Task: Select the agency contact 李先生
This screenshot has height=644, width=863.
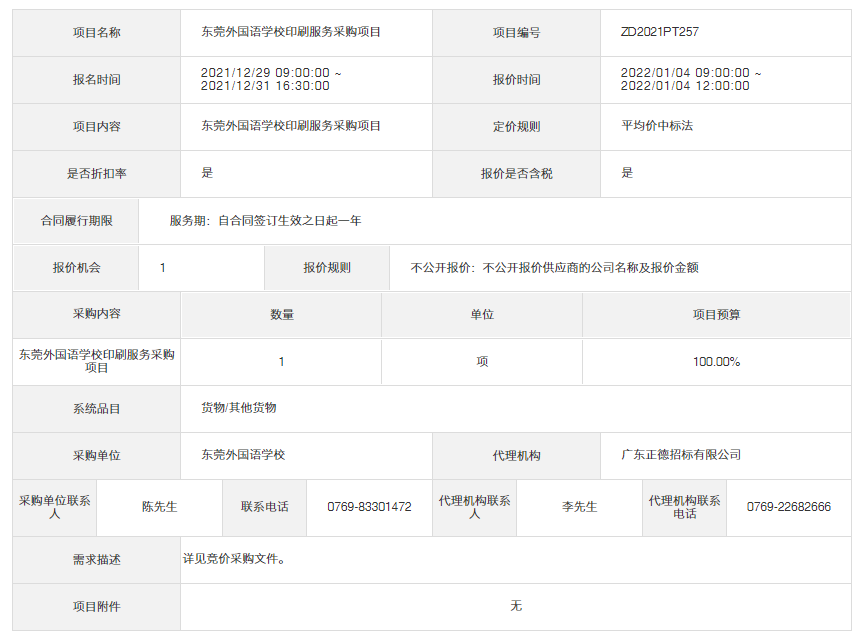Action: (580, 507)
